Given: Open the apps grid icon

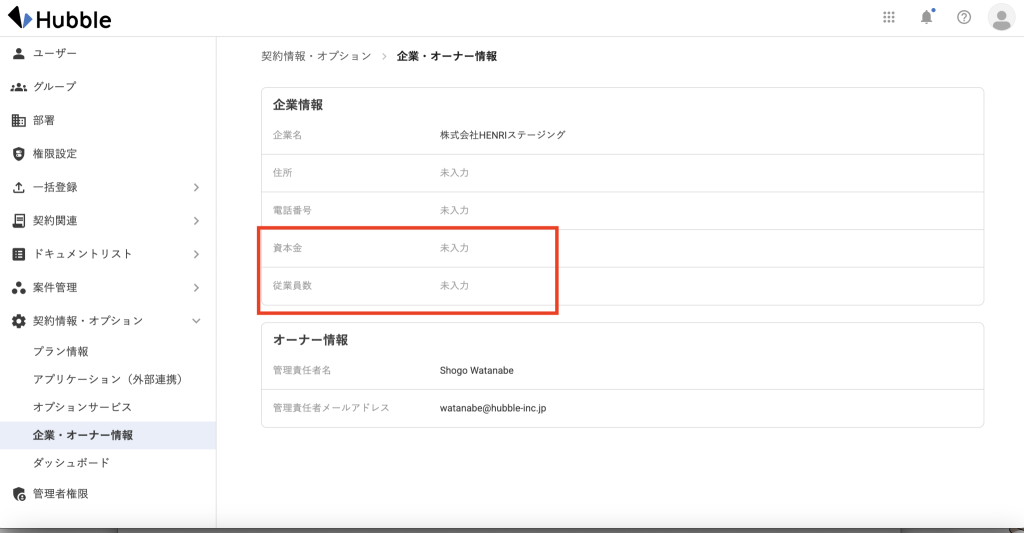Looking at the screenshot, I should click(889, 17).
